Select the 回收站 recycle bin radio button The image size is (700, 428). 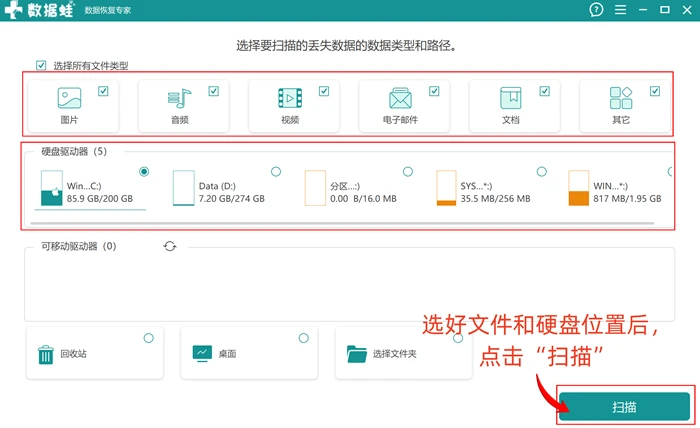(x=149, y=338)
